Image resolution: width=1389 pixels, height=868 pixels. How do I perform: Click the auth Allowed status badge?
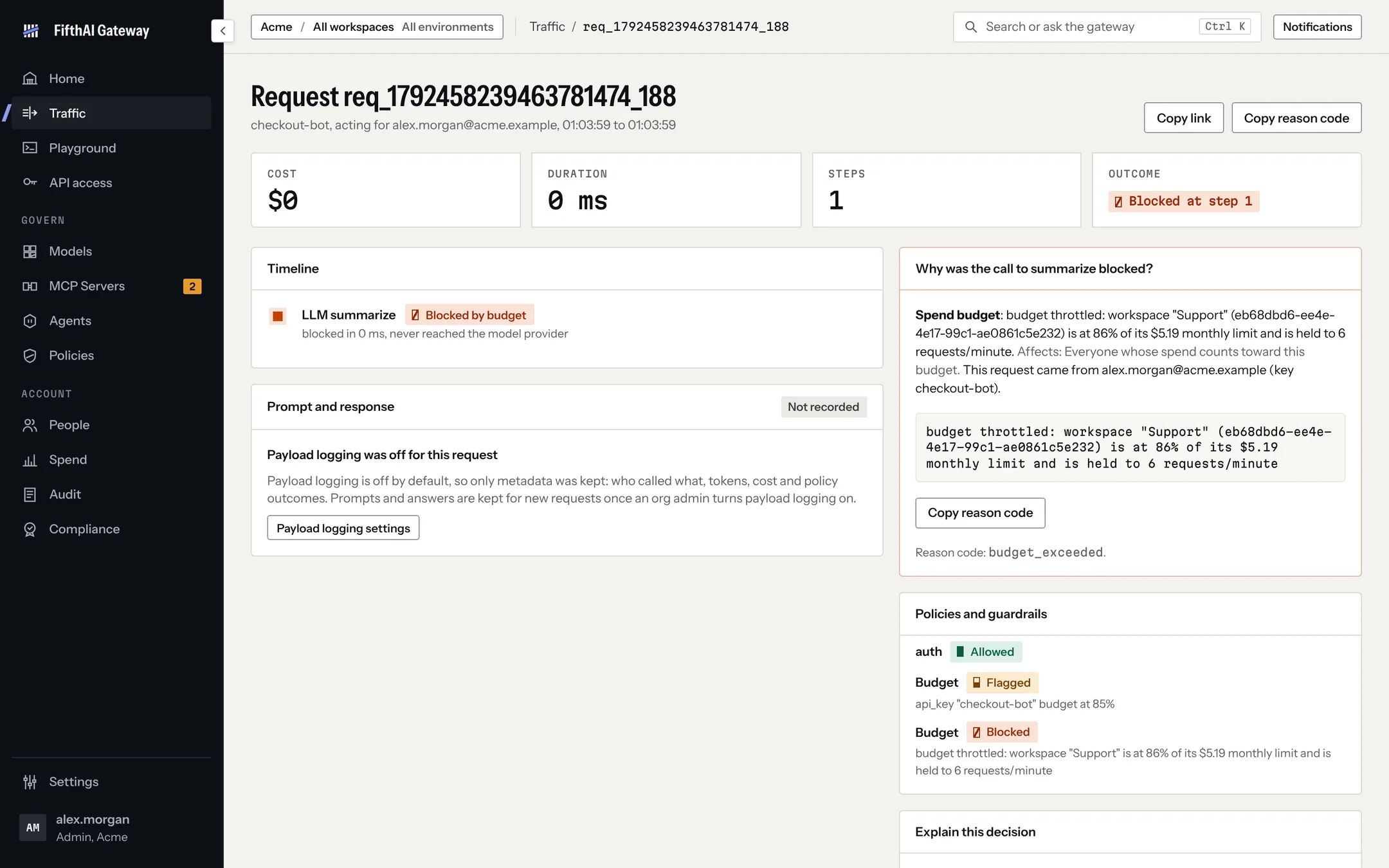pyautogui.click(x=986, y=652)
